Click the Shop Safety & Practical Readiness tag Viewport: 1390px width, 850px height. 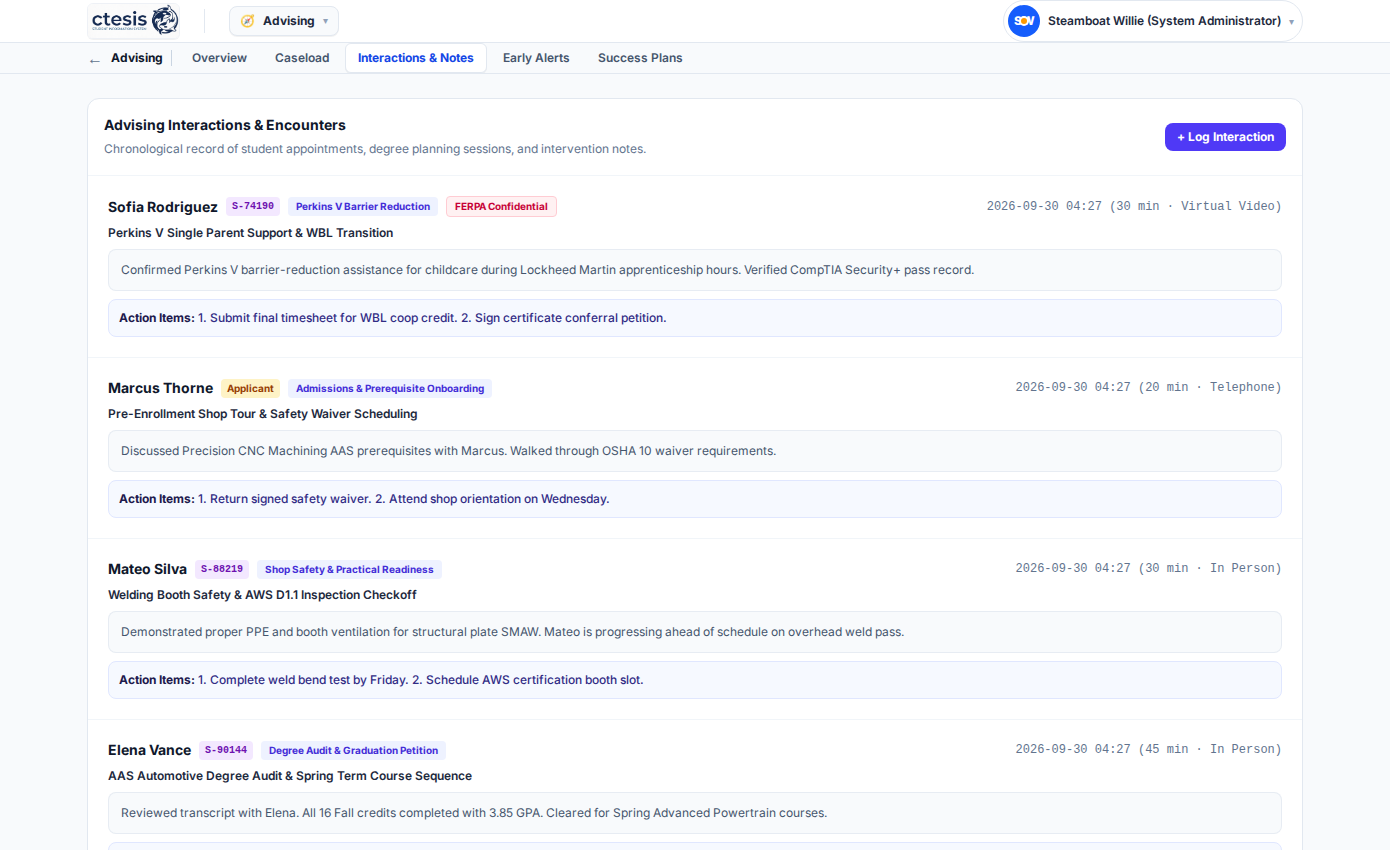349,569
